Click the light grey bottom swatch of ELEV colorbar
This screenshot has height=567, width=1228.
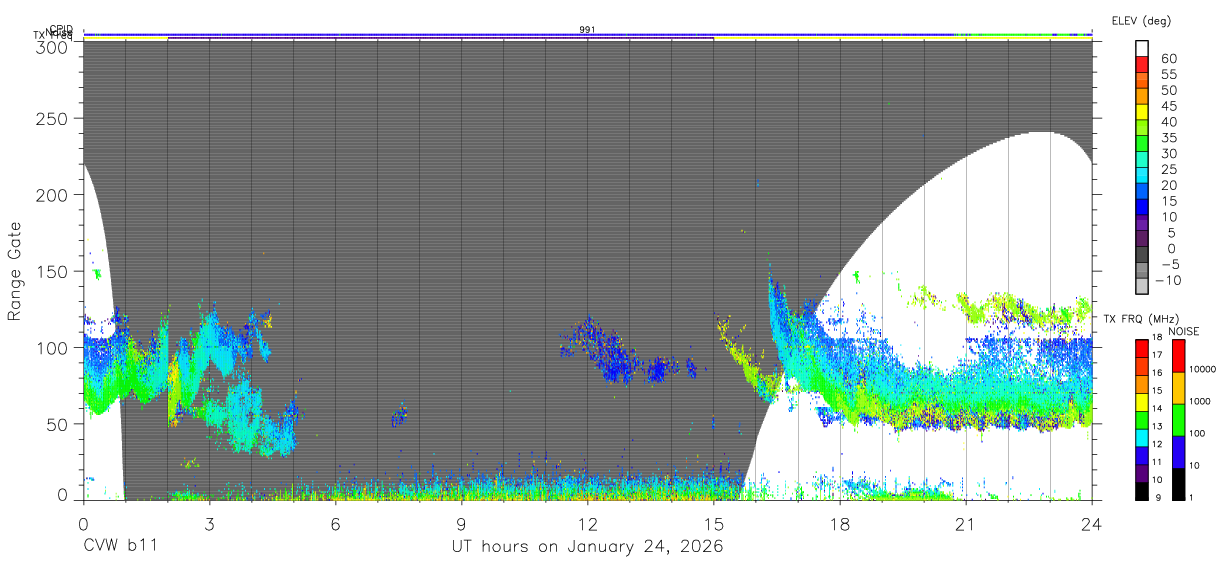click(1143, 288)
